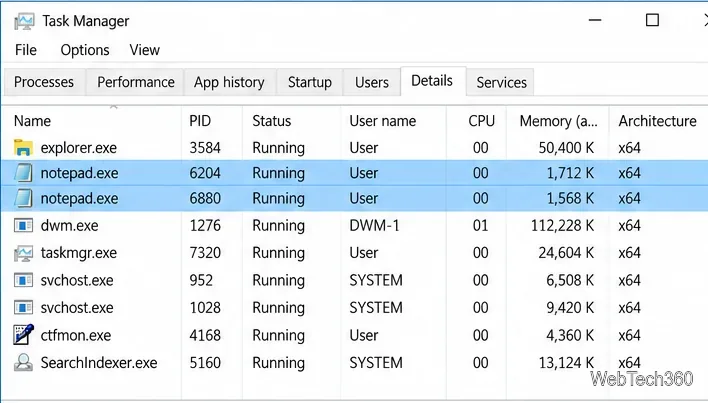Viewport: 708px width, 403px height.
Task: Select svchost.exe name in PID 952 row
Action: pyautogui.click(x=77, y=280)
